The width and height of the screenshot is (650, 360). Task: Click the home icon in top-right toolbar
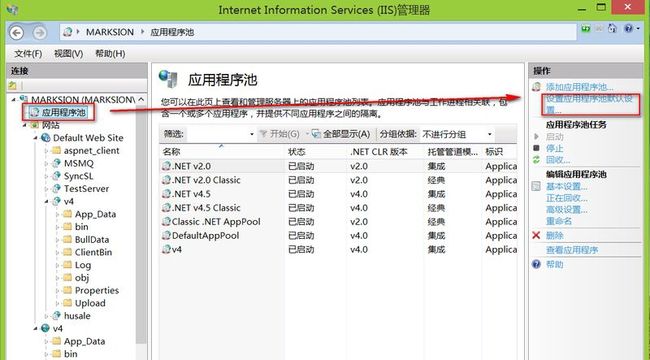[612, 28]
